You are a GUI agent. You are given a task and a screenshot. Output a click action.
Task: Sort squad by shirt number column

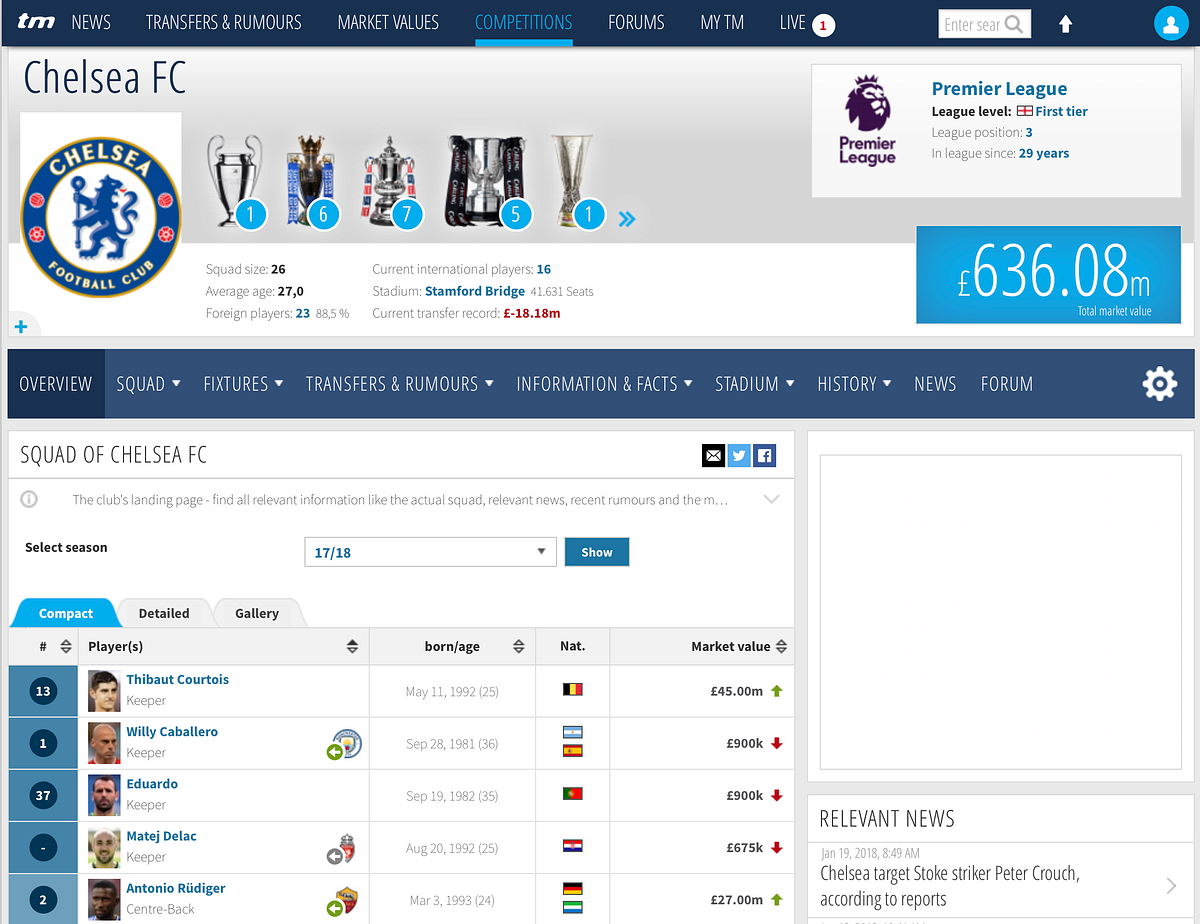(x=66, y=646)
